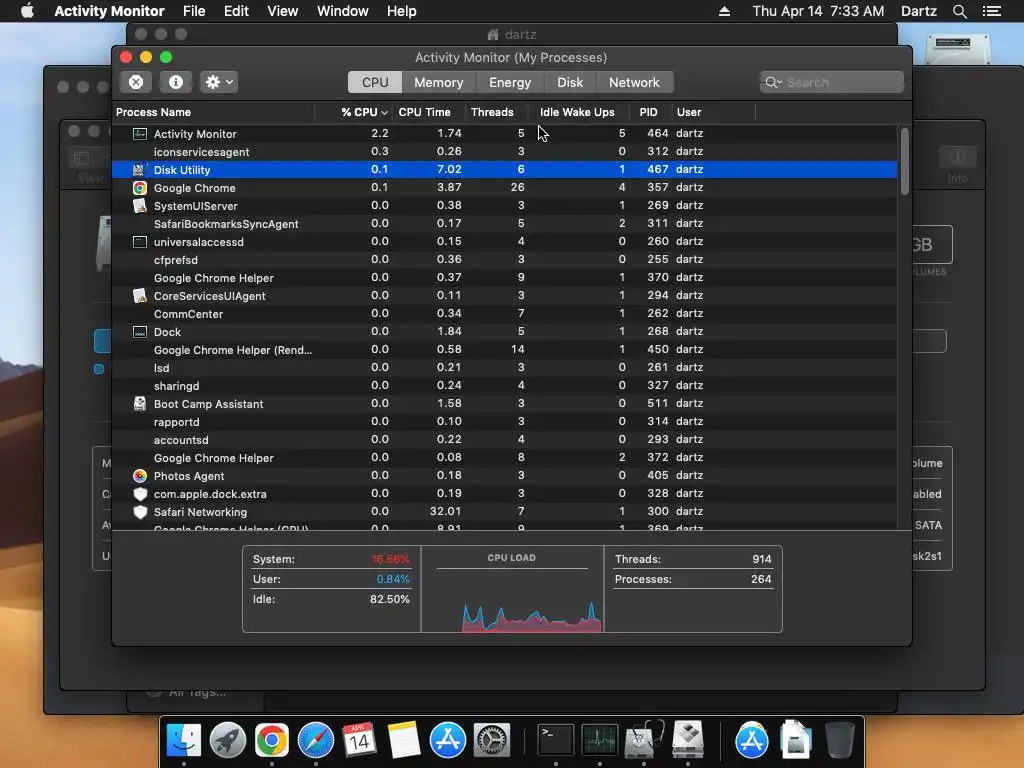Viewport: 1024px width, 768px height.
Task: Click Boot Camp Assistant icon in Dock
Action: pyautogui.click(x=688, y=740)
